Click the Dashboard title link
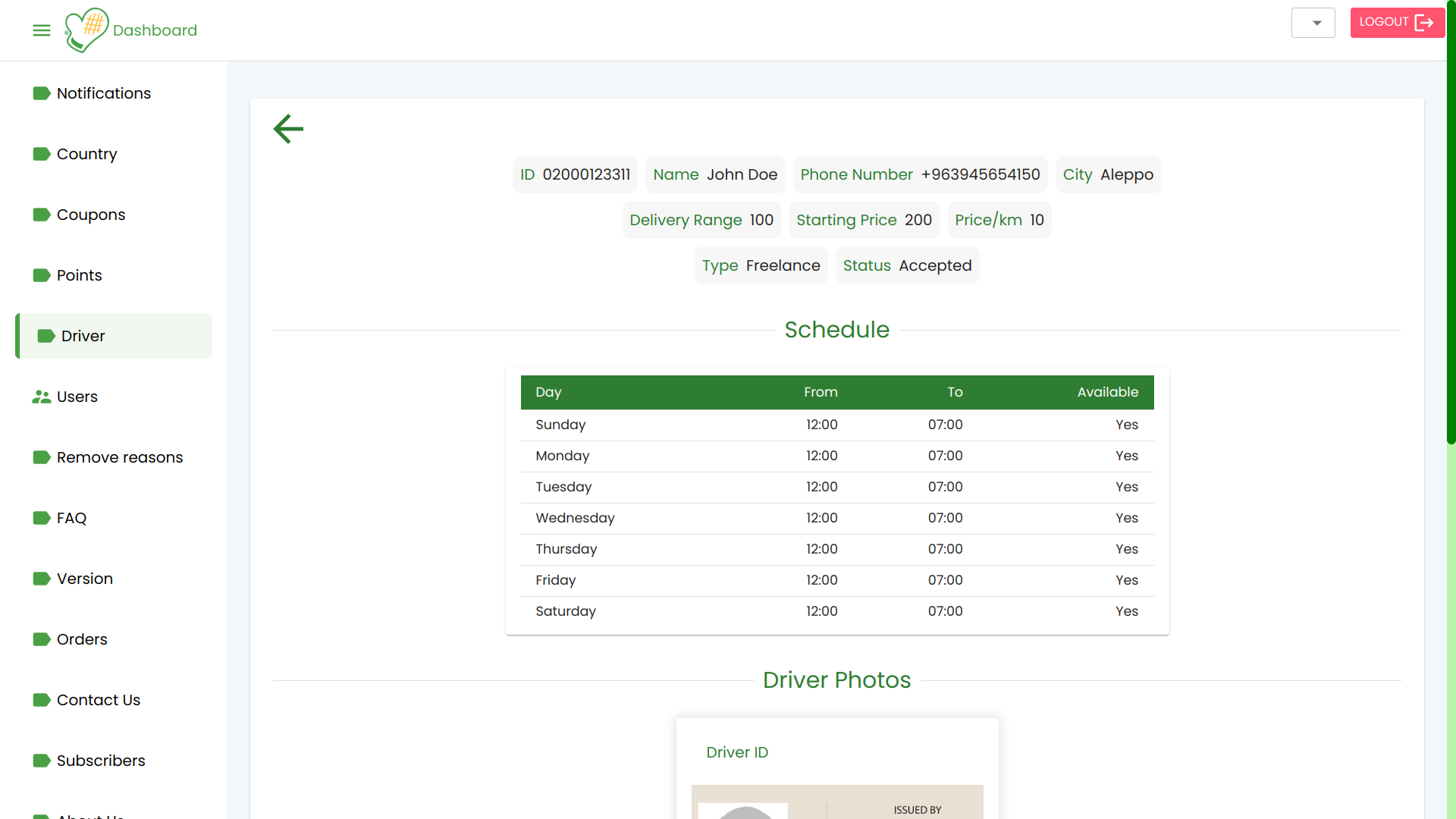1456x819 pixels. coord(155,30)
